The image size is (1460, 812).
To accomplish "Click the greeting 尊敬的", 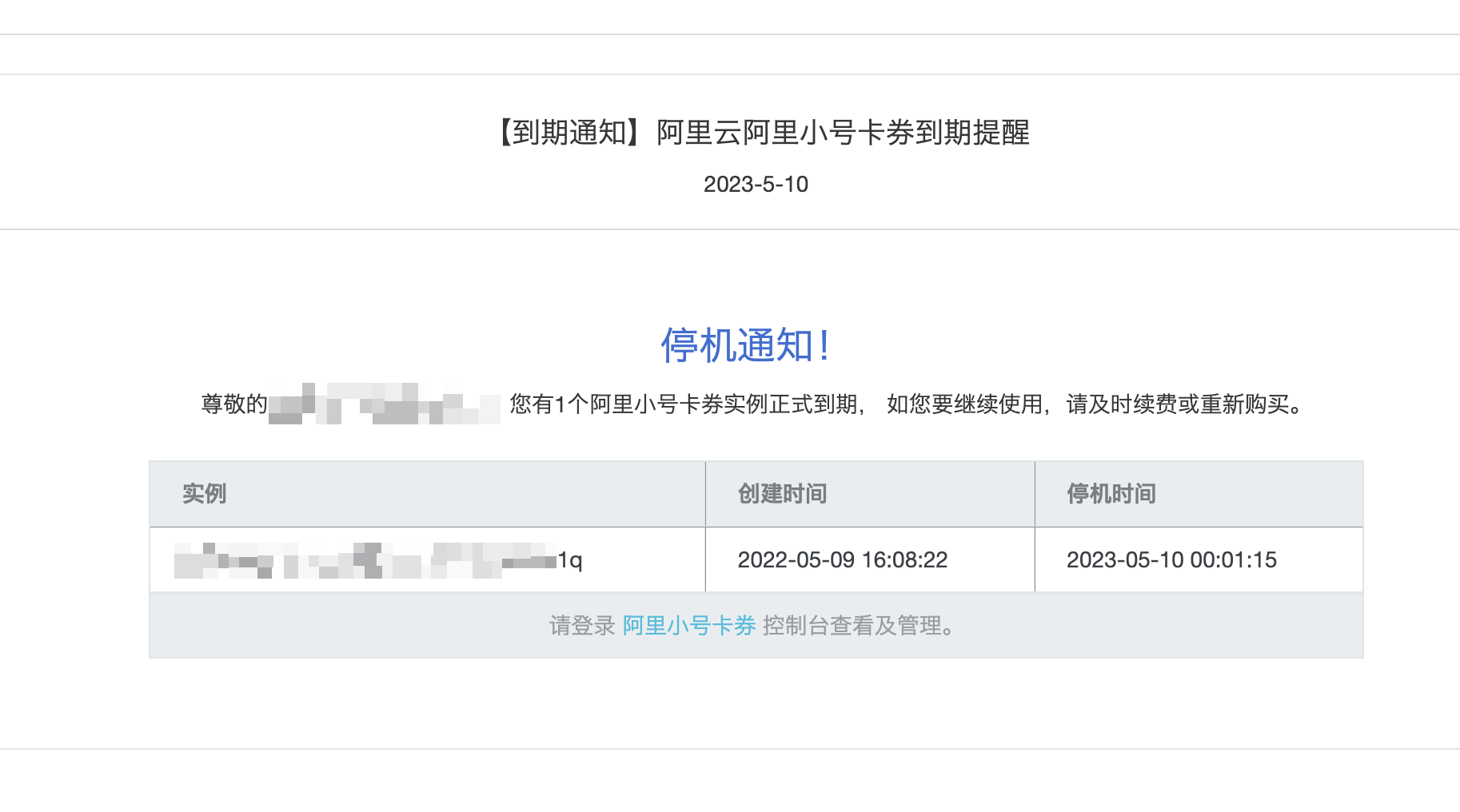I will (234, 404).
